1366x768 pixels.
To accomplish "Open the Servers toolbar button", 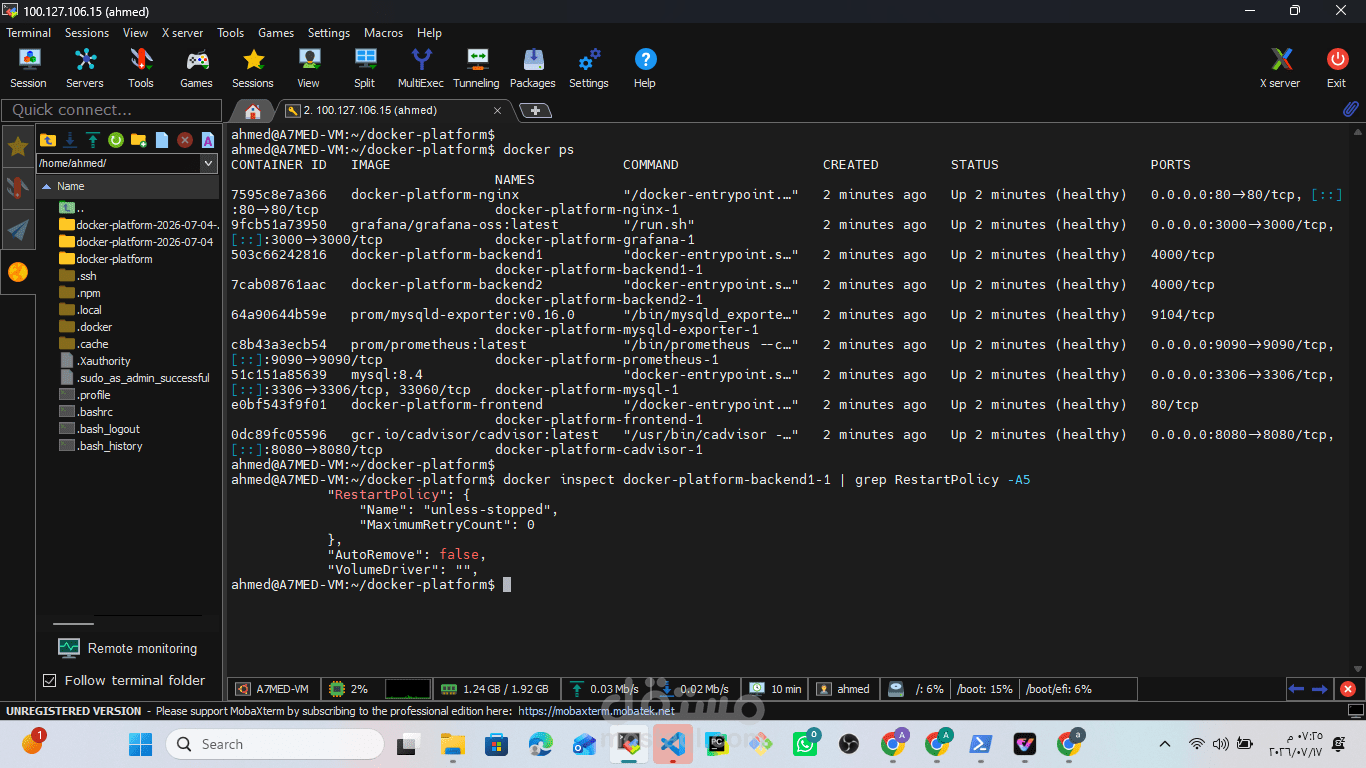I will tap(85, 68).
